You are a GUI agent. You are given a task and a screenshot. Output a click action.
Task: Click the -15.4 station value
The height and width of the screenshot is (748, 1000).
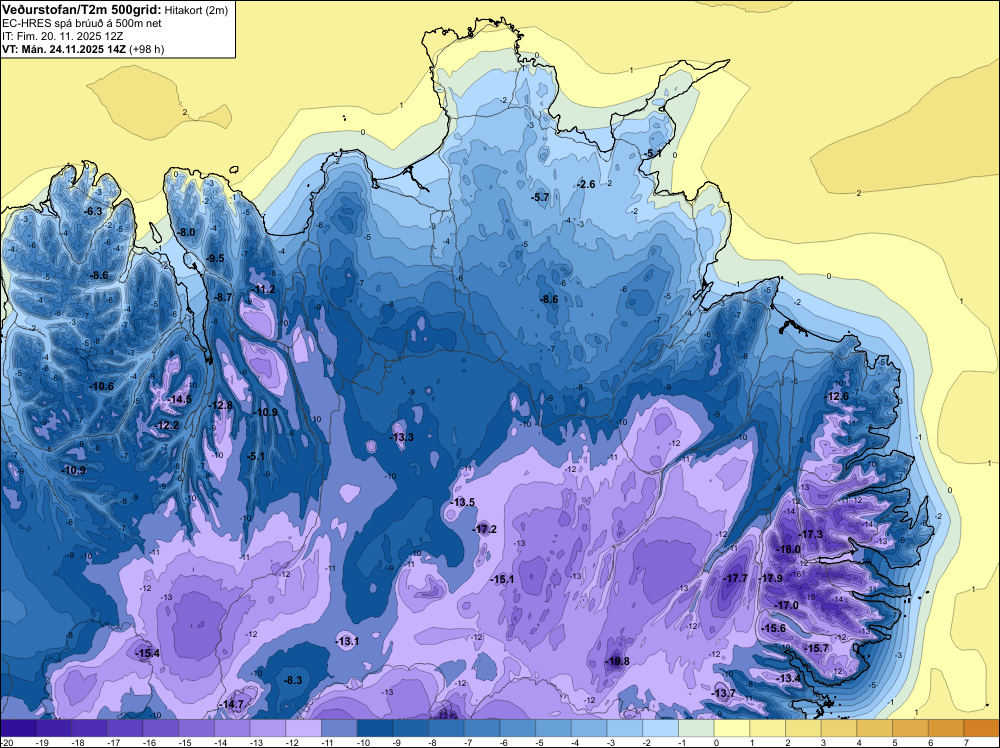pos(148,653)
